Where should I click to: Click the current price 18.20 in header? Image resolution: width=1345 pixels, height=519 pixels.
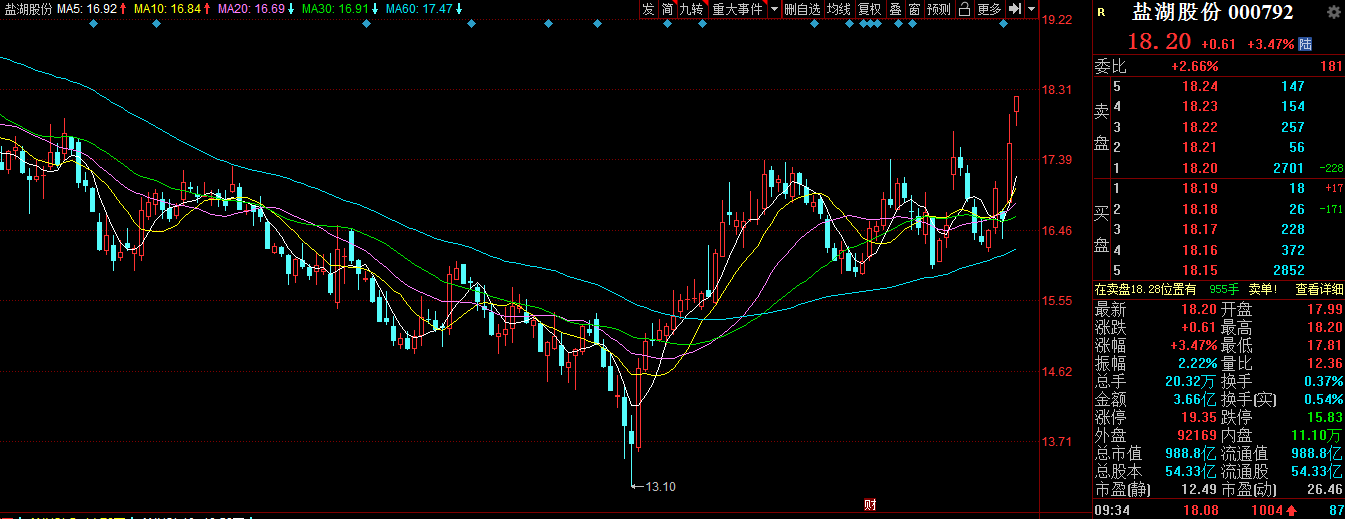coord(1159,43)
